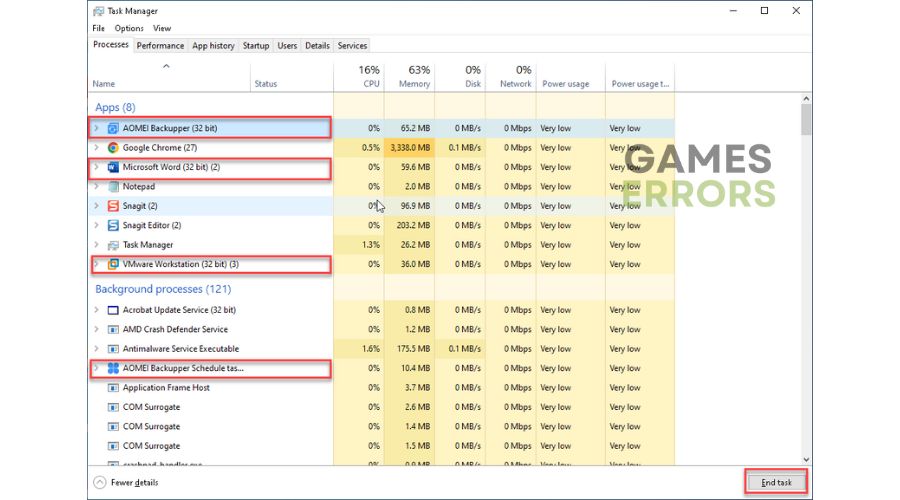Sort by the Name column header
900x500 pixels.
[x=170, y=77]
